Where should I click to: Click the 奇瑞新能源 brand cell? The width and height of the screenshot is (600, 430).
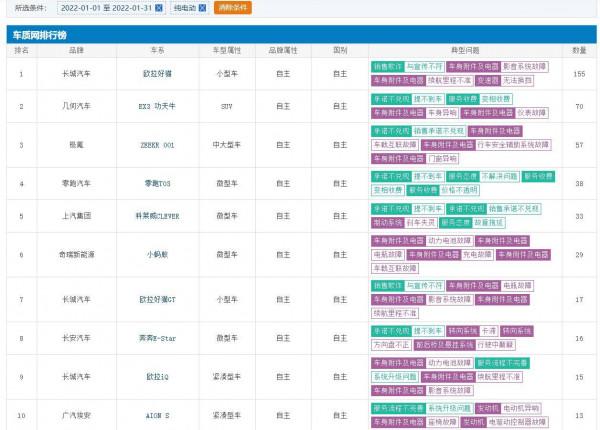77,255
